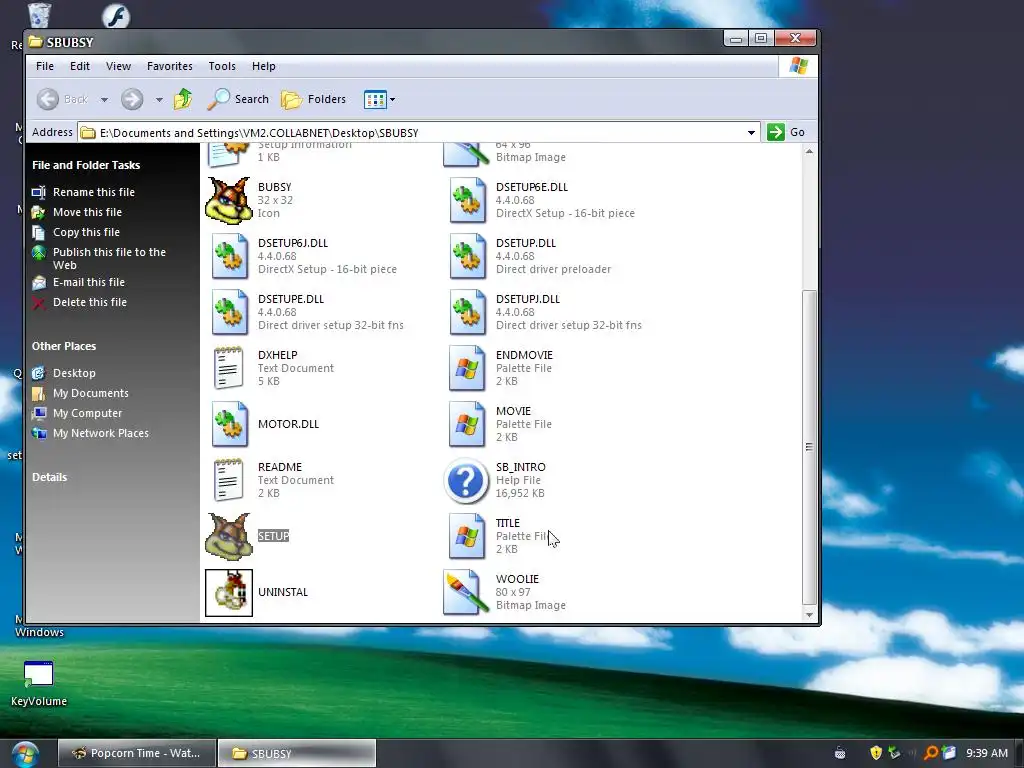Viewport: 1024px width, 768px height.
Task: Go up one folder level
Action: point(183,99)
